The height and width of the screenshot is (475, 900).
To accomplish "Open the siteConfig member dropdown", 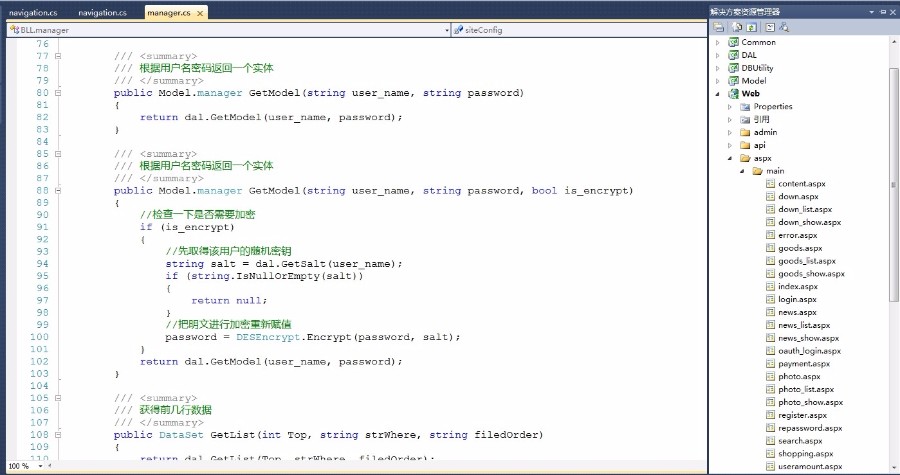I will pos(579,30).
